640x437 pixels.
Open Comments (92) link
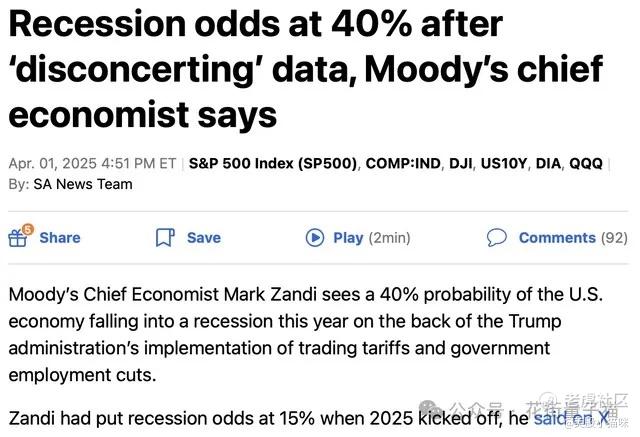pyautogui.click(x=573, y=238)
